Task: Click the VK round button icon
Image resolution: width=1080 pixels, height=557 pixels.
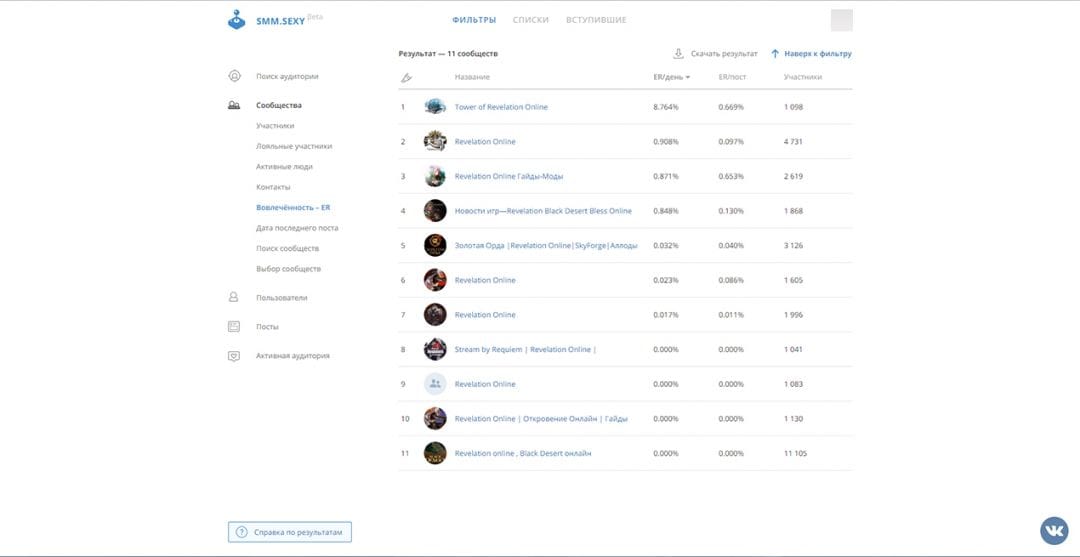Action: (x=1054, y=531)
